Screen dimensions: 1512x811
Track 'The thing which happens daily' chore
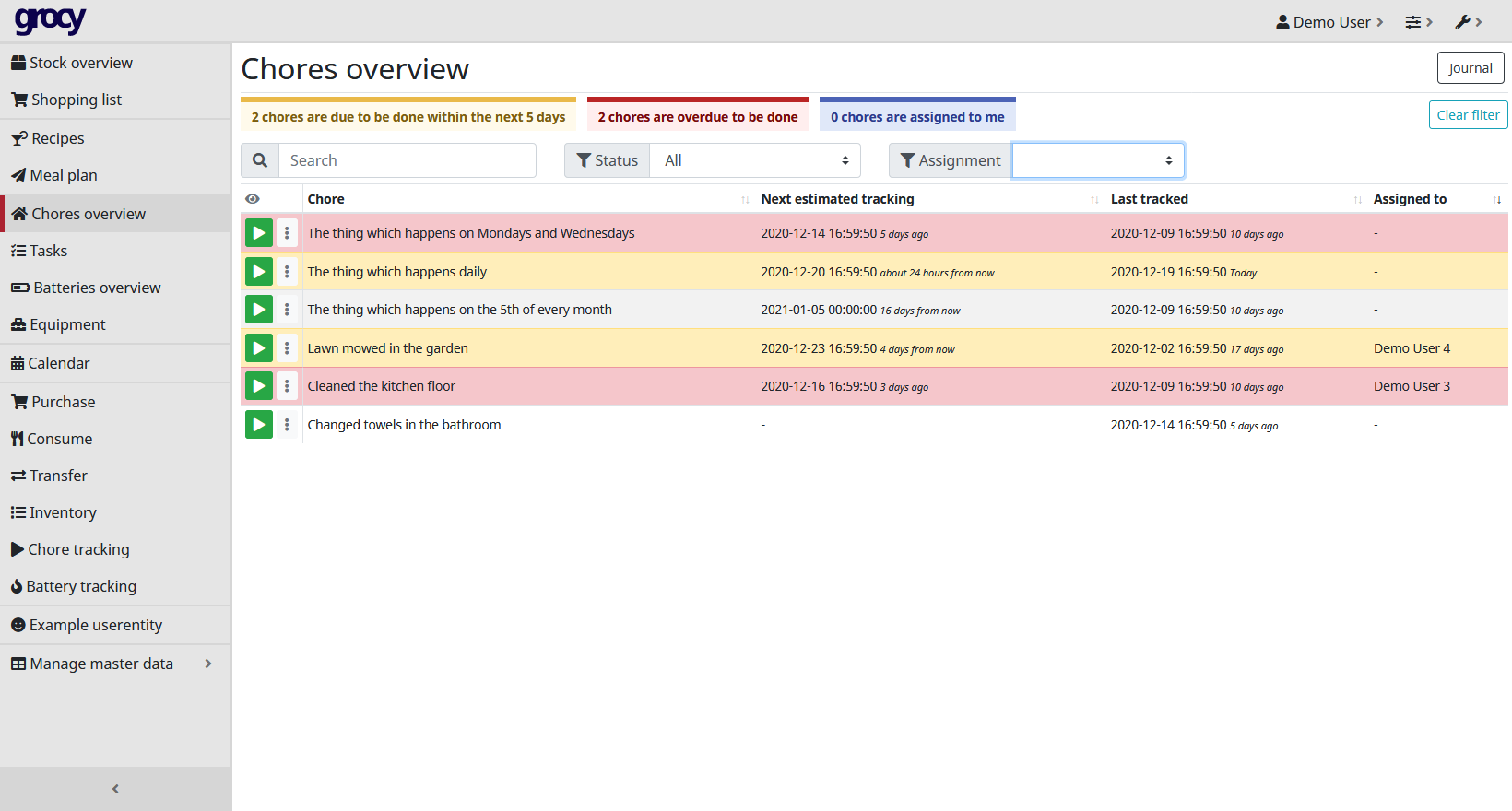click(x=258, y=272)
